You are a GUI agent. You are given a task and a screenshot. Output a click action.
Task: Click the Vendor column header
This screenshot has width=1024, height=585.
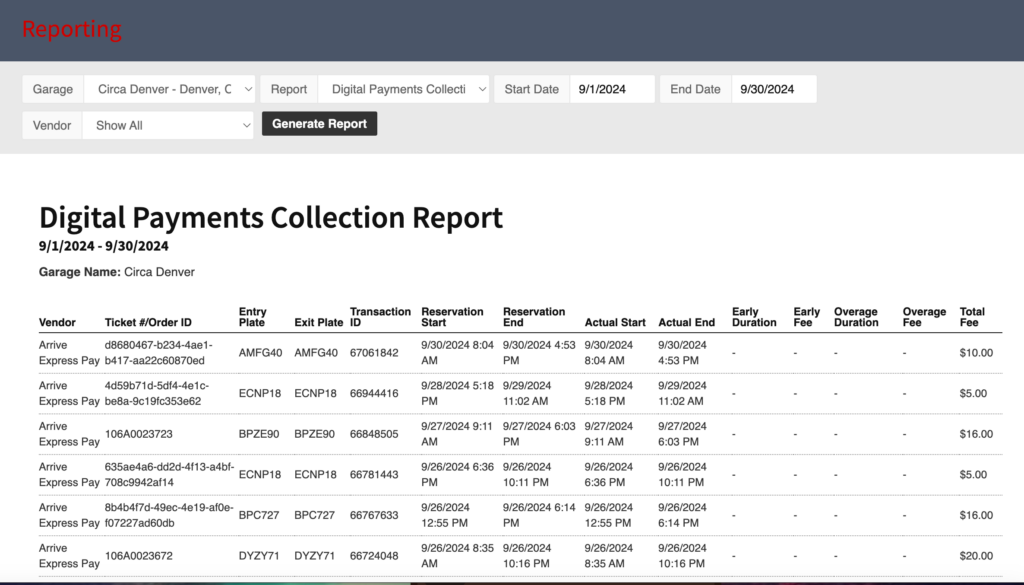[x=57, y=322]
